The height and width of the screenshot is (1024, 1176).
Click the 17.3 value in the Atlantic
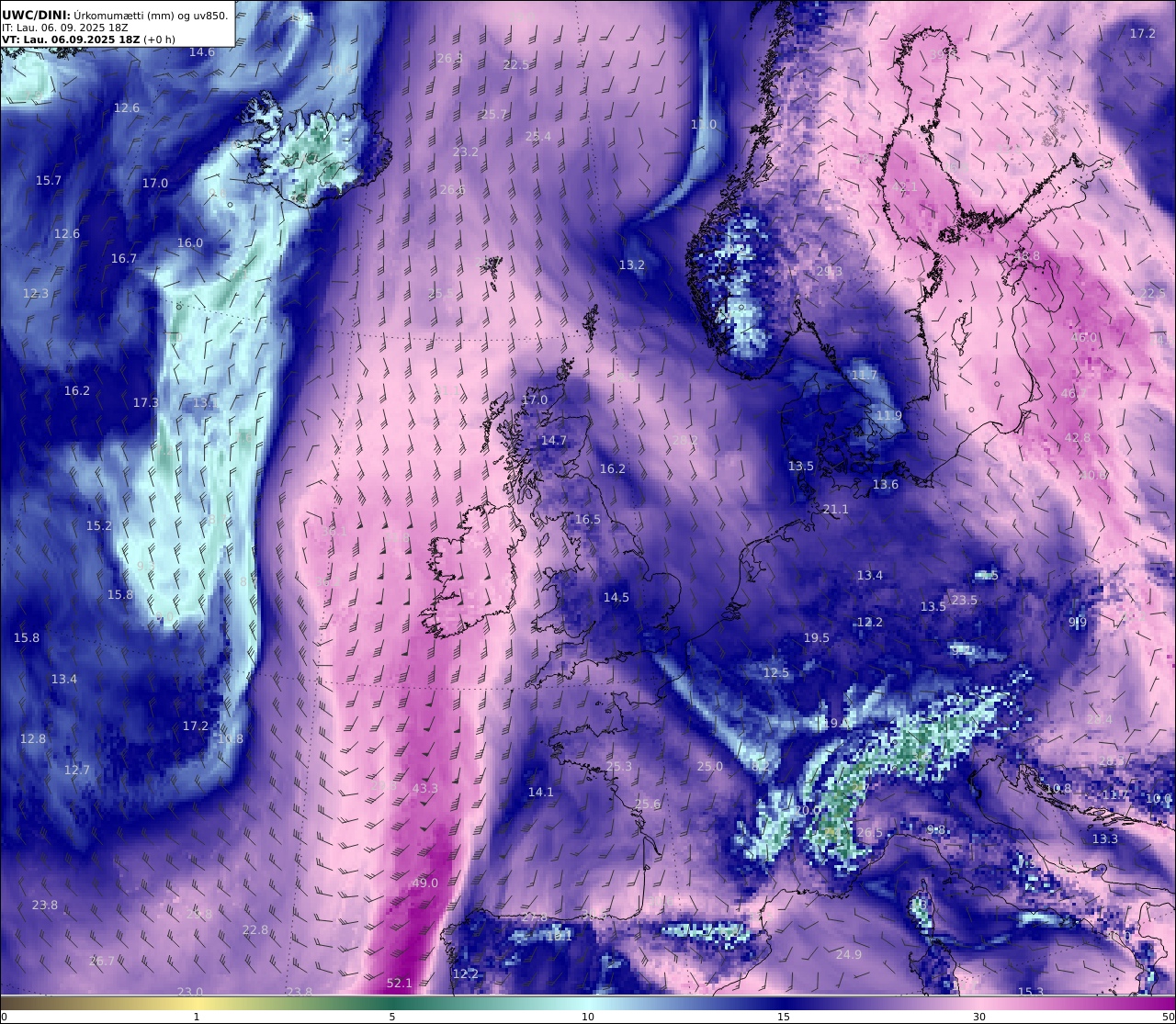[146, 402]
